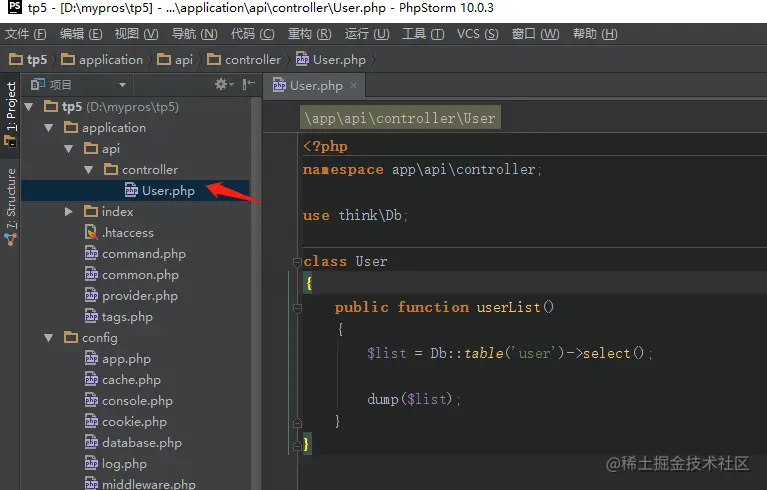The image size is (767, 490).
Task: Click api breadcrumb in navigation bar
Action: [x=175, y=60]
